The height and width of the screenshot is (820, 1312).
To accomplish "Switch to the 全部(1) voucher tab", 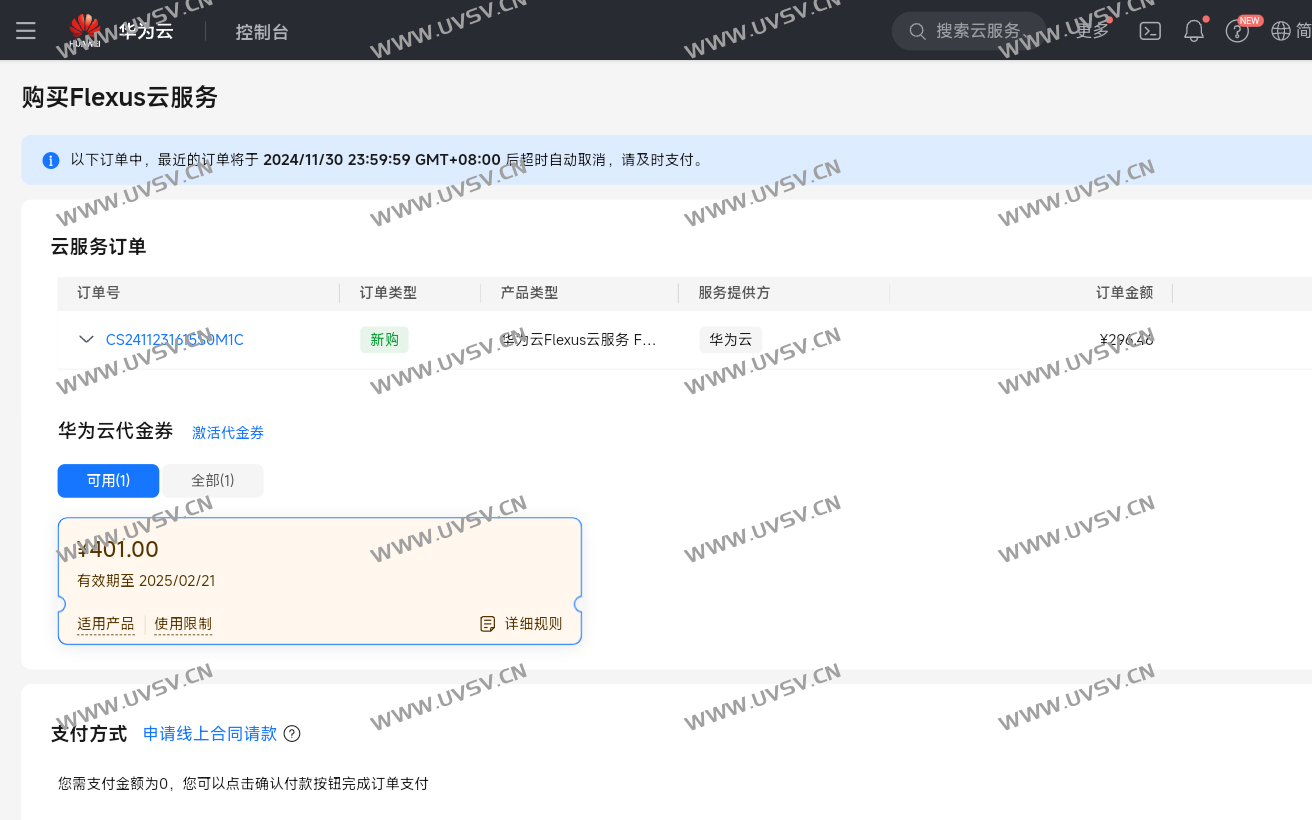I will click(213, 481).
